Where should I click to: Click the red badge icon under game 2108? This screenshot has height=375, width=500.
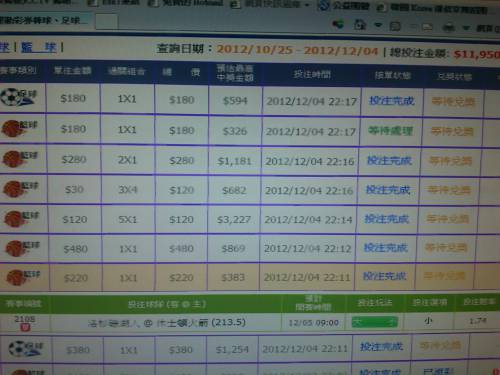click(x=25, y=327)
